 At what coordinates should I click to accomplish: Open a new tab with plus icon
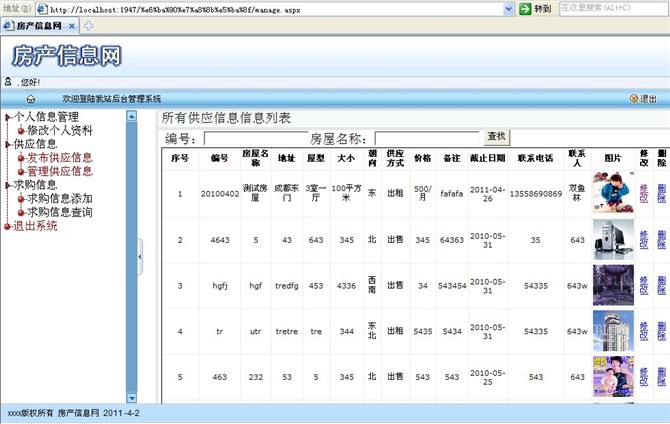tap(88, 26)
